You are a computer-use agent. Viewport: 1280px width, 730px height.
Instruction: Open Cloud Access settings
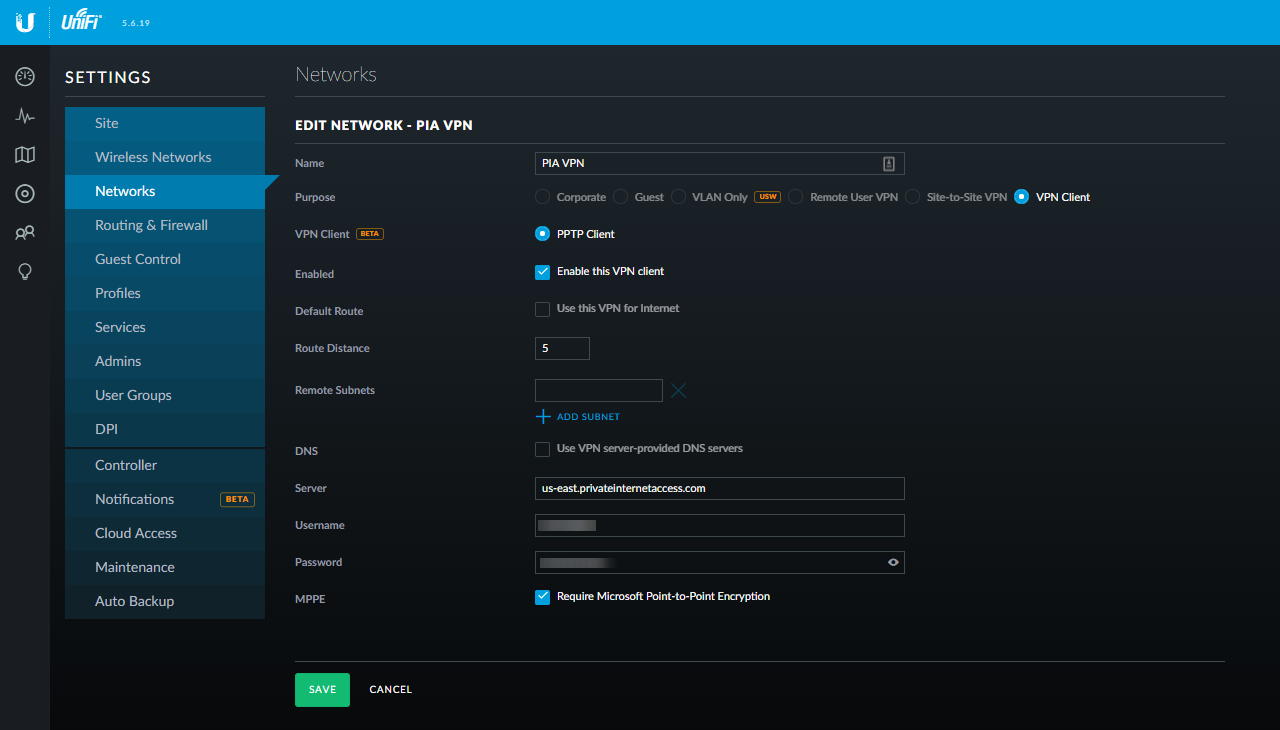[165, 533]
